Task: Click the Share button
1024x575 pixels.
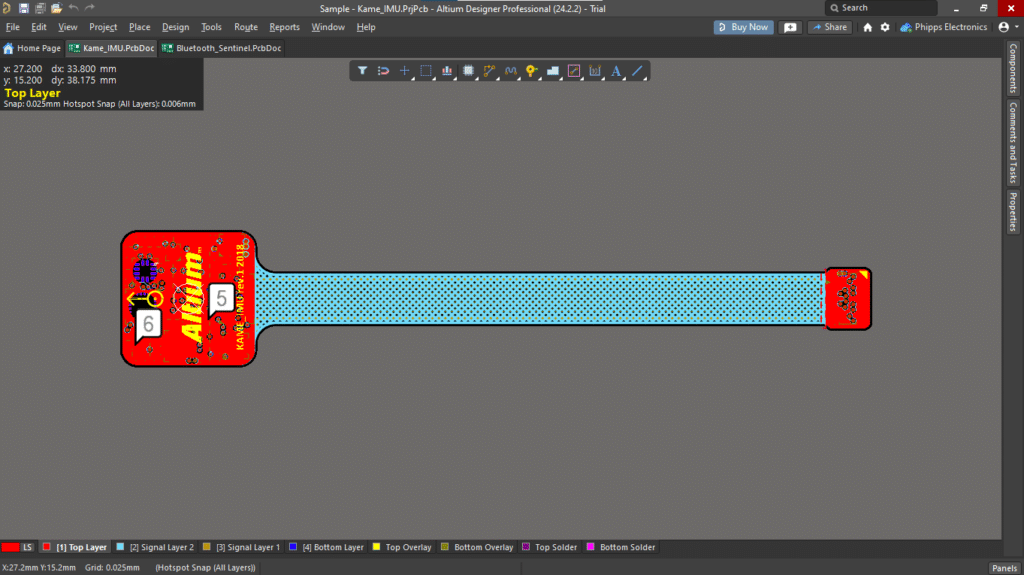Action: click(829, 27)
